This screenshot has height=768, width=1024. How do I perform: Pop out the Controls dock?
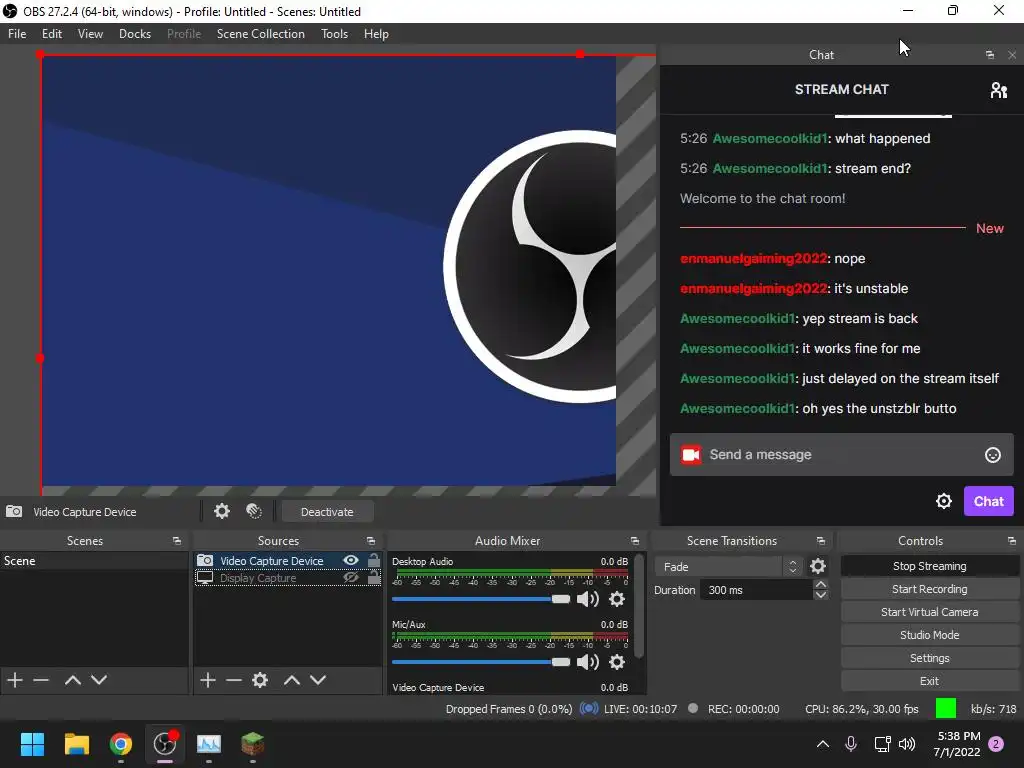tap(1012, 541)
